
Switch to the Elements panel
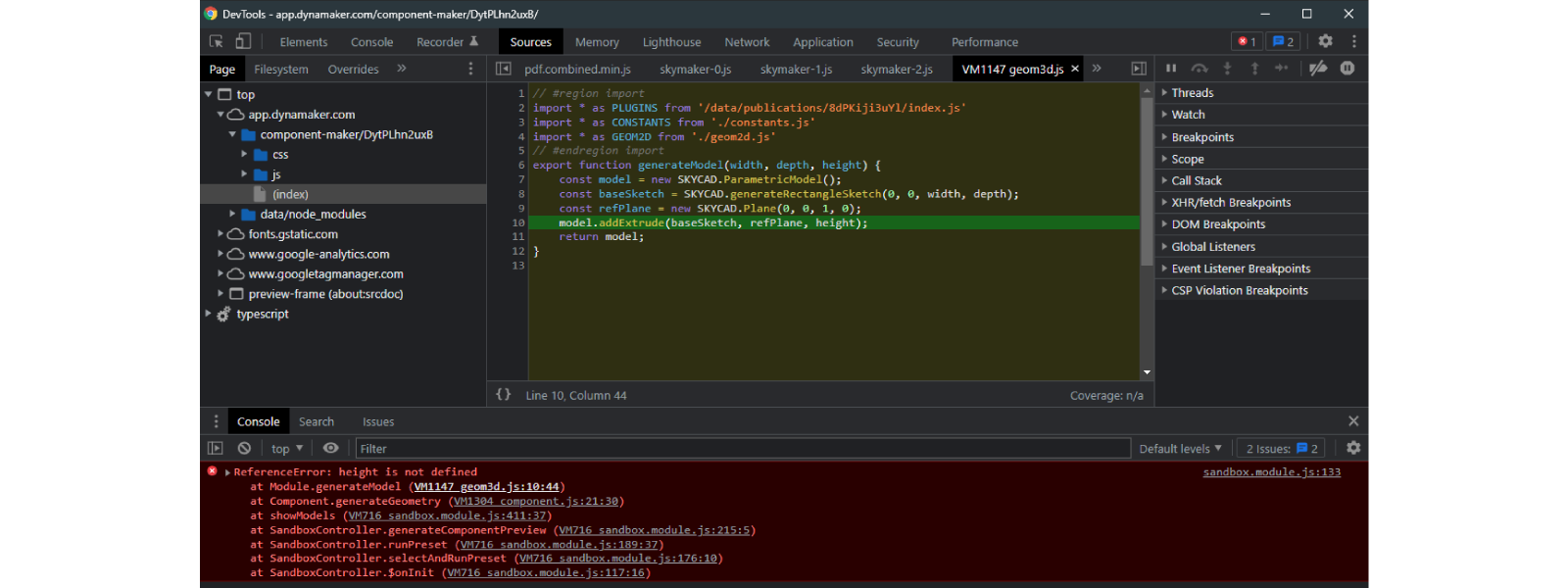[x=304, y=42]
